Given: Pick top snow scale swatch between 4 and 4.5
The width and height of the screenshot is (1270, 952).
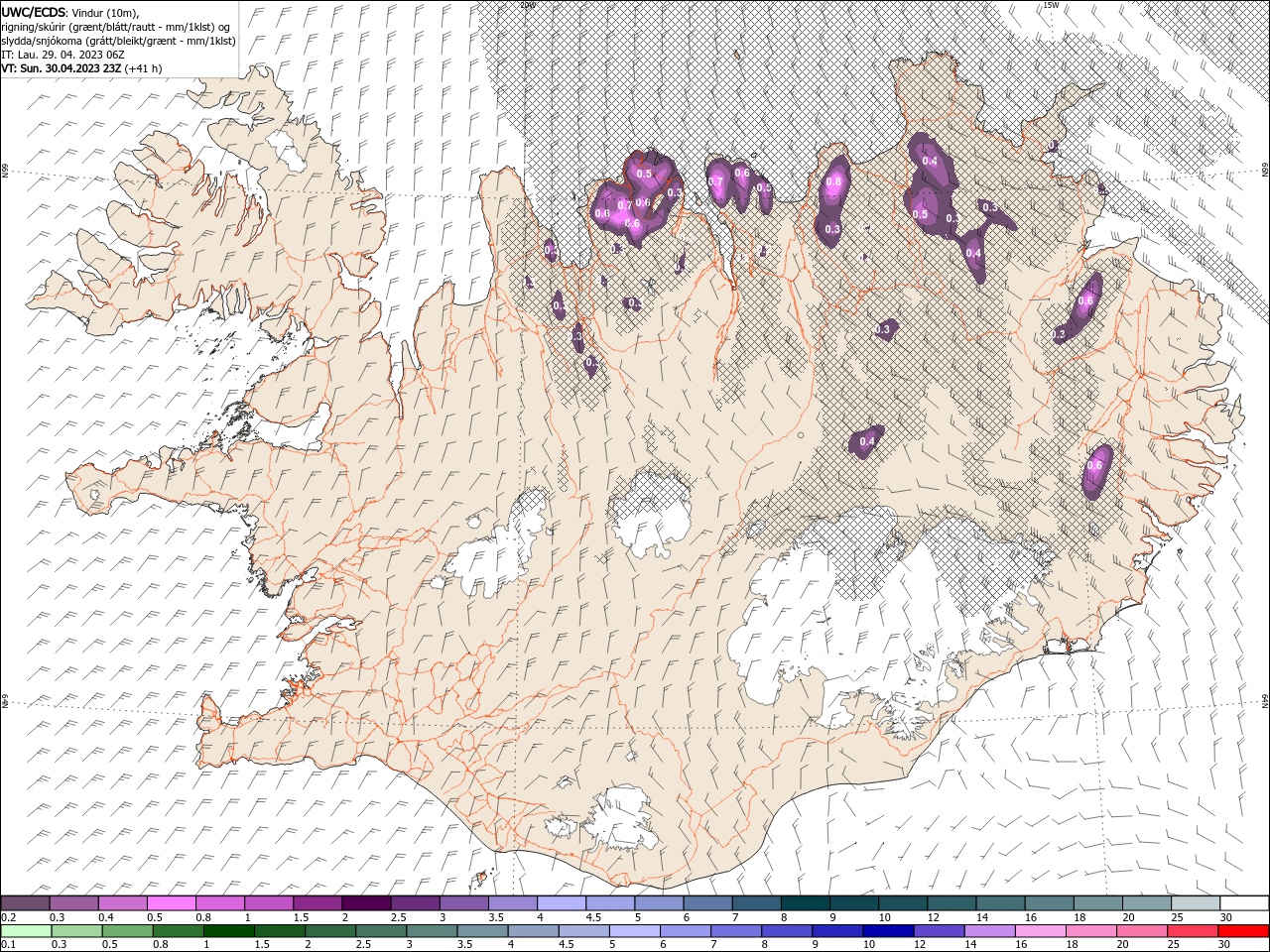Looking at the screenshot, I should coord(561,902).
